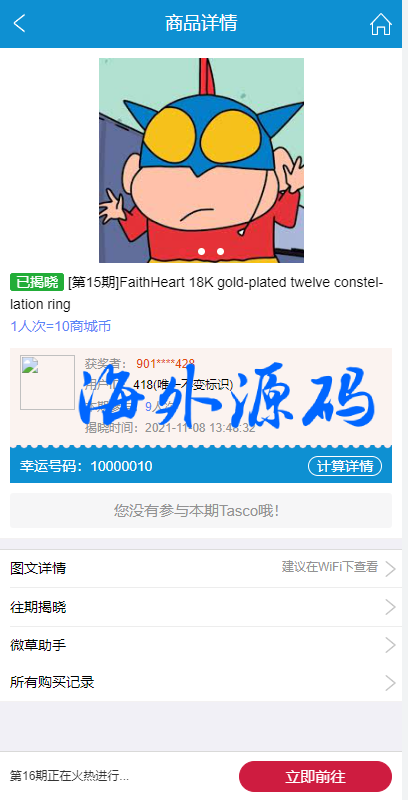
Task: Open the 计算详情 calculation details button
Action: (345, 466)
